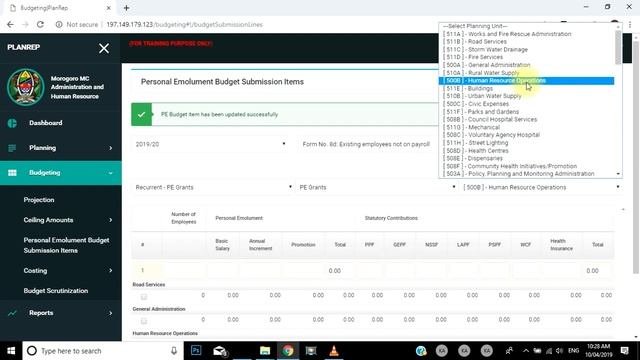Image resolution: width=640 pixels, height=360 pixels.
Task: Click the volume speaker tray icon
Action: click(559, 351)
